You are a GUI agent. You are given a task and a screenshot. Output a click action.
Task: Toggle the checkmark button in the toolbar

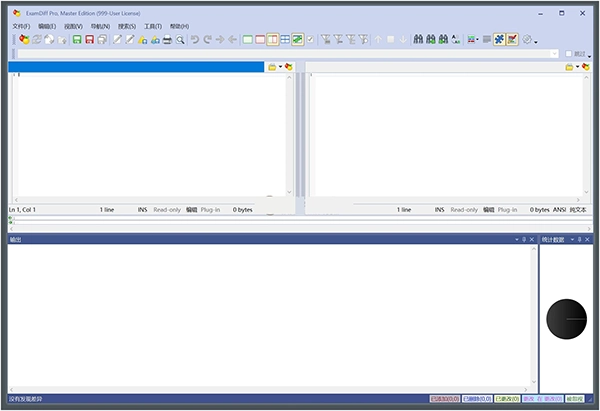point(310,39)
